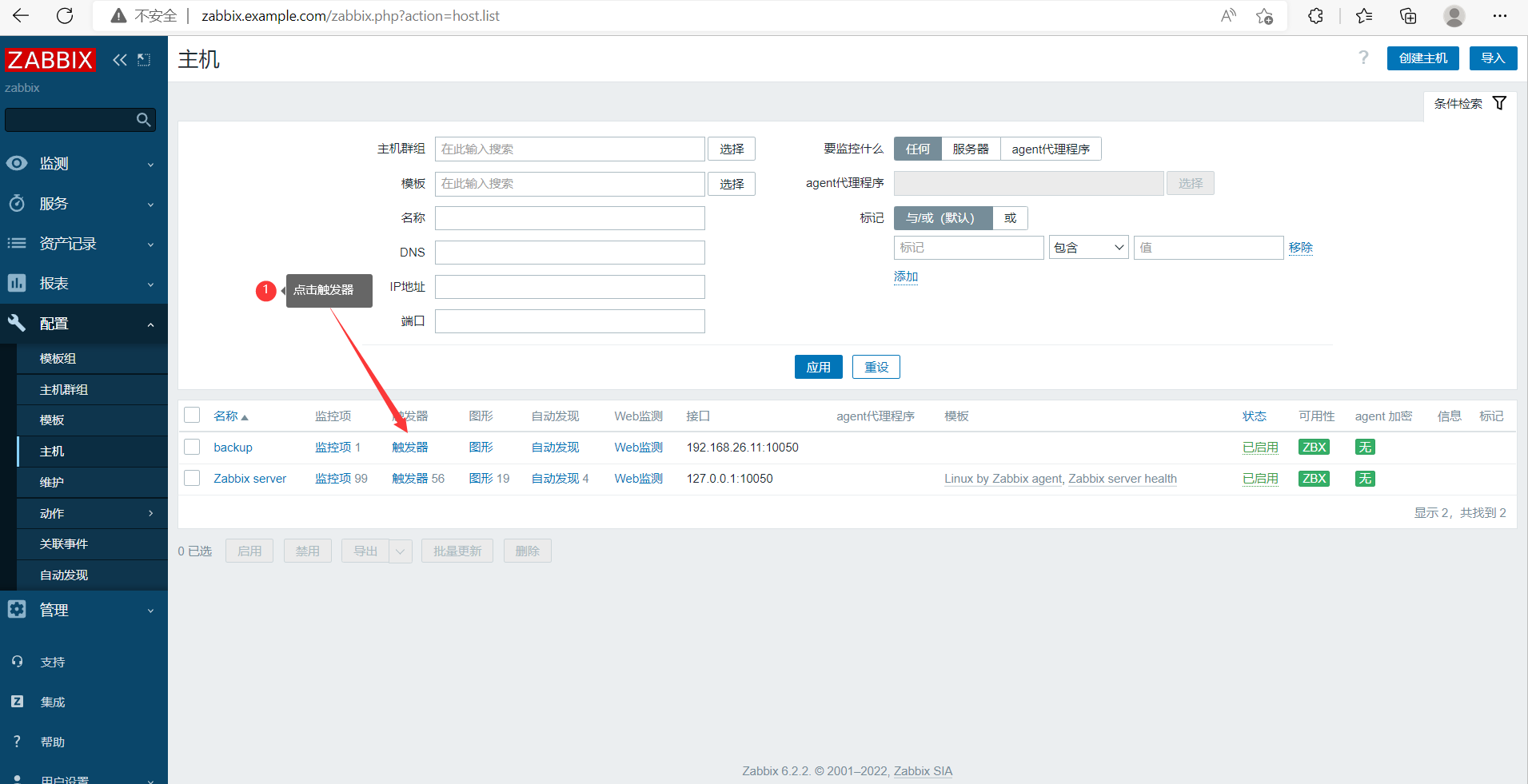
Task: Open the read aloud icon in address bar
Action: point(1228,16)
